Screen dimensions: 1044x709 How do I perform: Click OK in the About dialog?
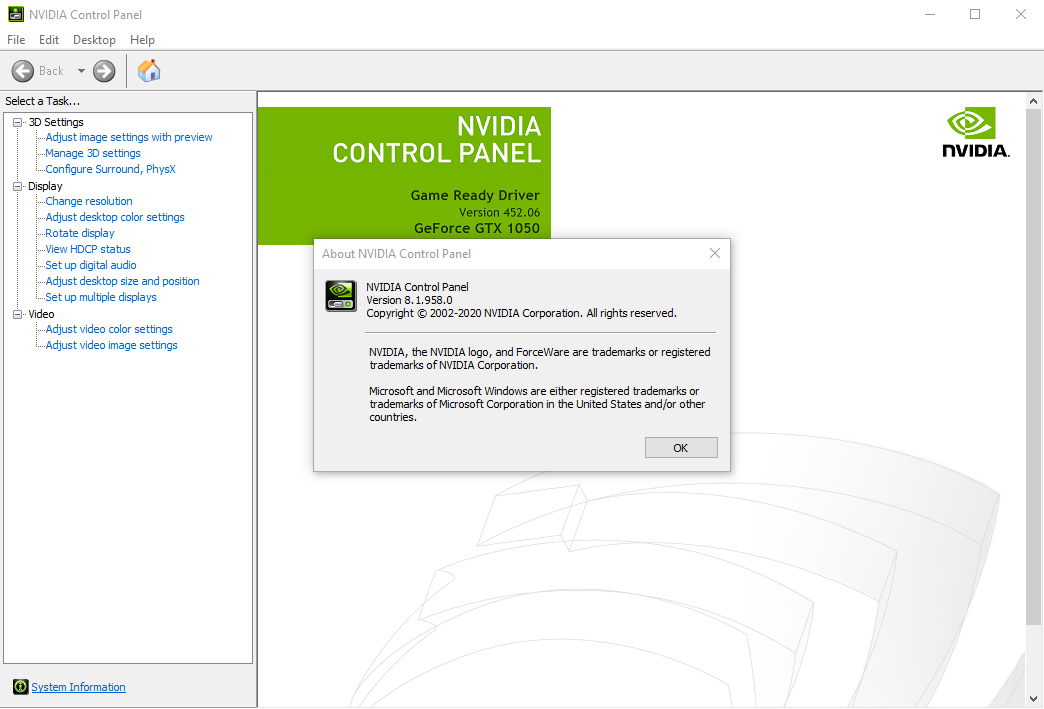(681, 448)
